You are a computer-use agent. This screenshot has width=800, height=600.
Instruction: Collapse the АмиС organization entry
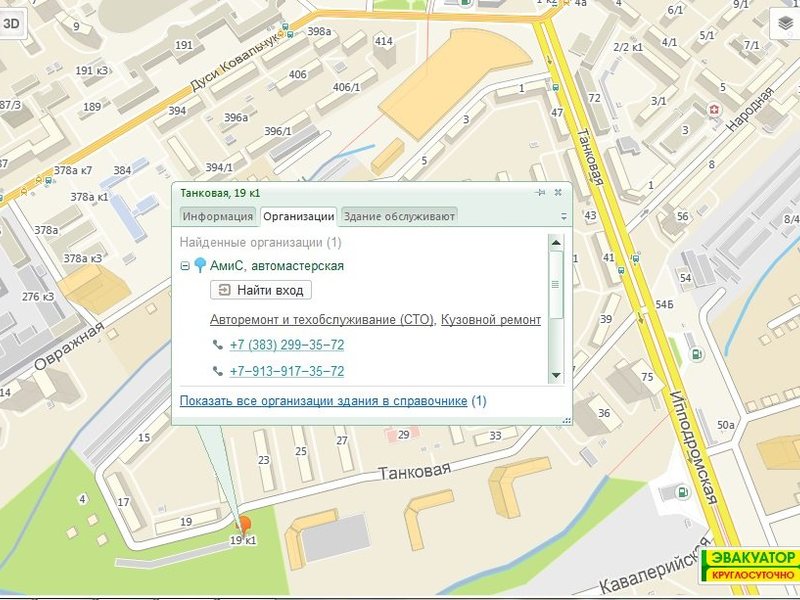[185, 266]
